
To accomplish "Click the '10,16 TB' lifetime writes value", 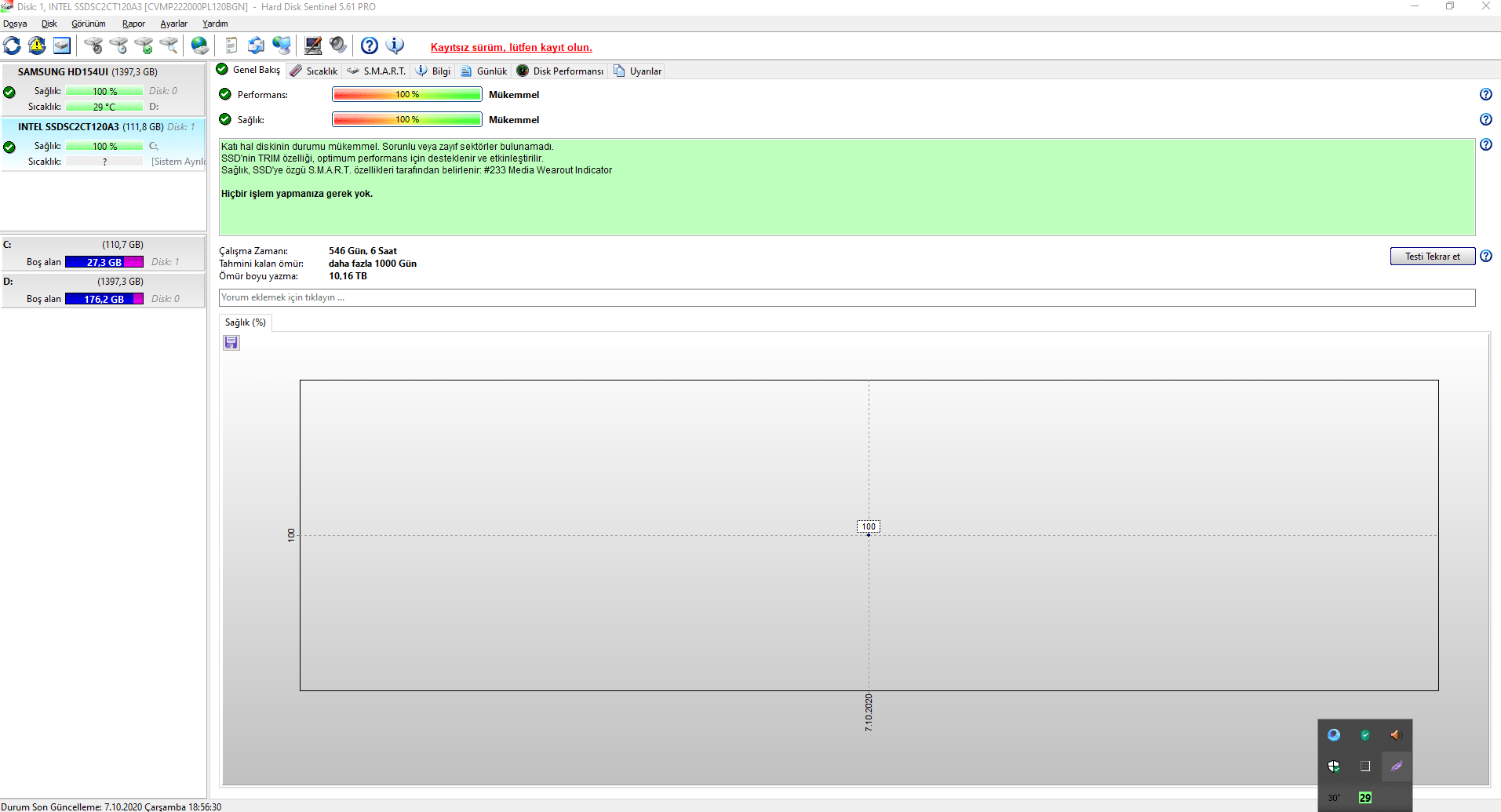I will (x=348, y=276).
